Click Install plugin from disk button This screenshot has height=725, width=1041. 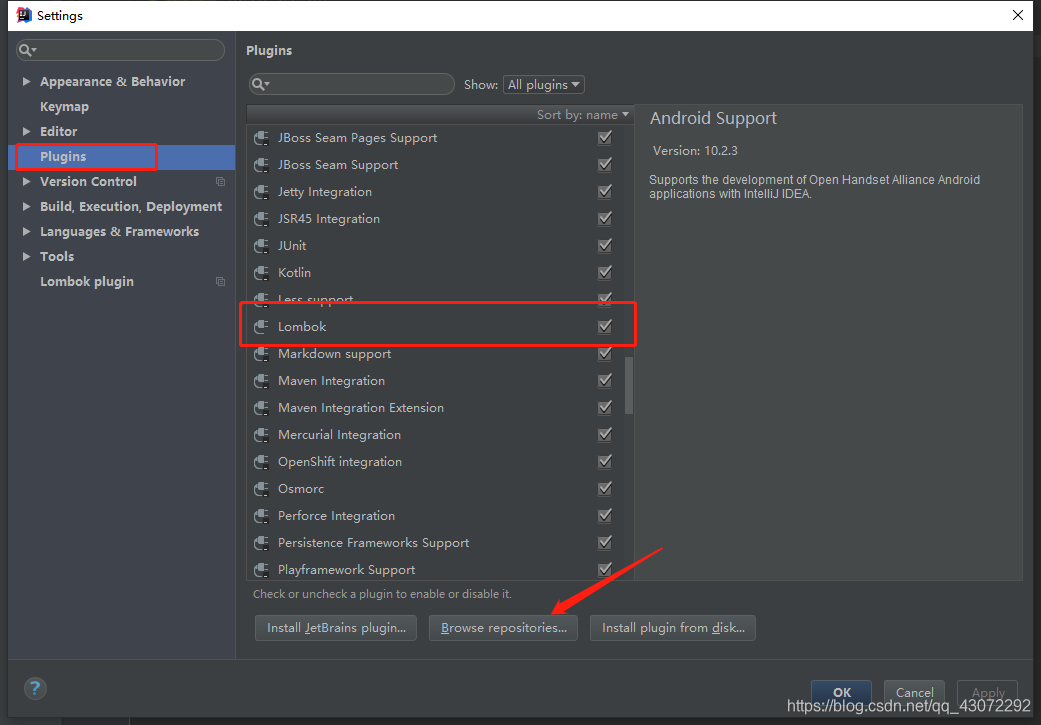pos(673,628)
